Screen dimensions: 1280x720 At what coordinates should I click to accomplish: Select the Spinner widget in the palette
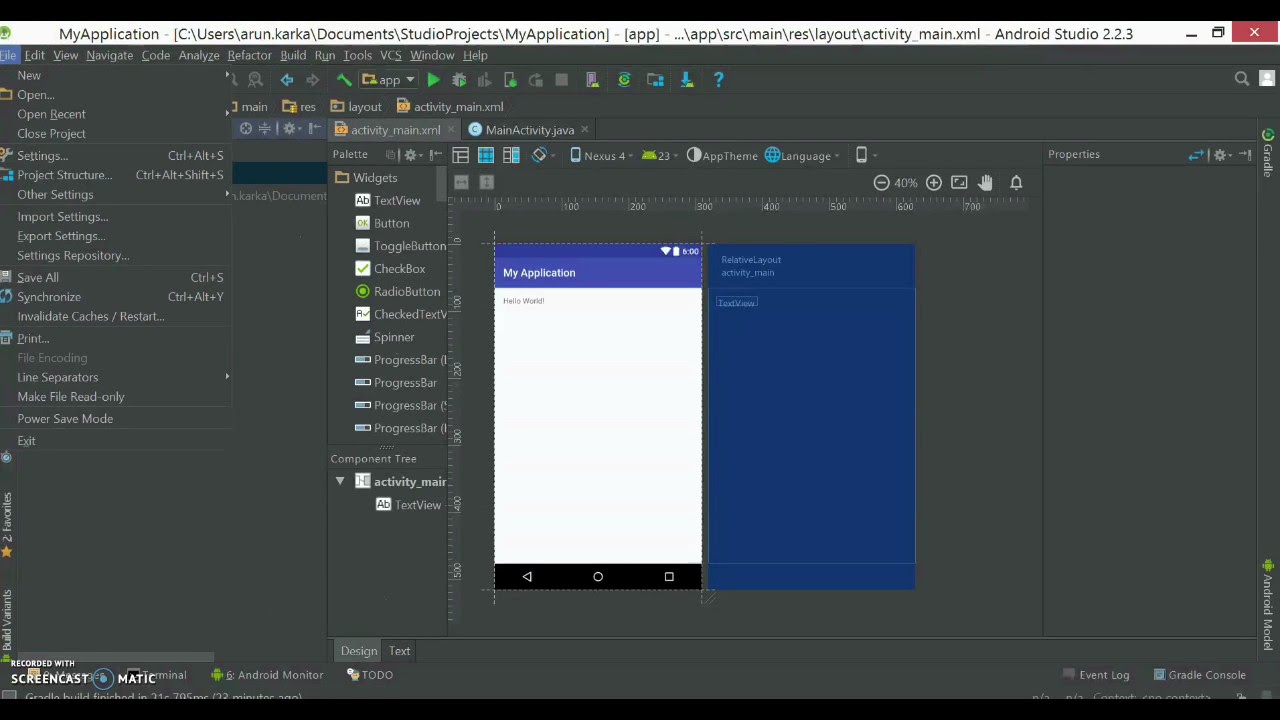(x=385, y=337)
